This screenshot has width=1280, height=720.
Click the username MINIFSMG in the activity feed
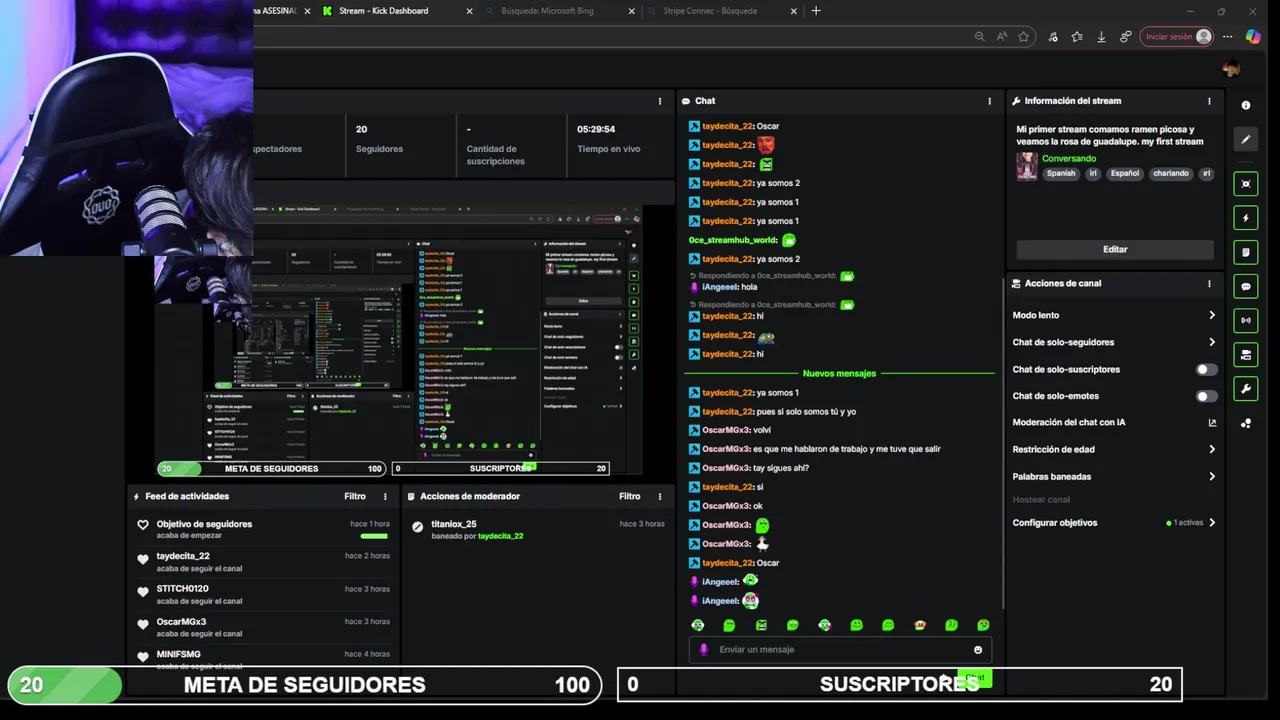pos(178,654)
